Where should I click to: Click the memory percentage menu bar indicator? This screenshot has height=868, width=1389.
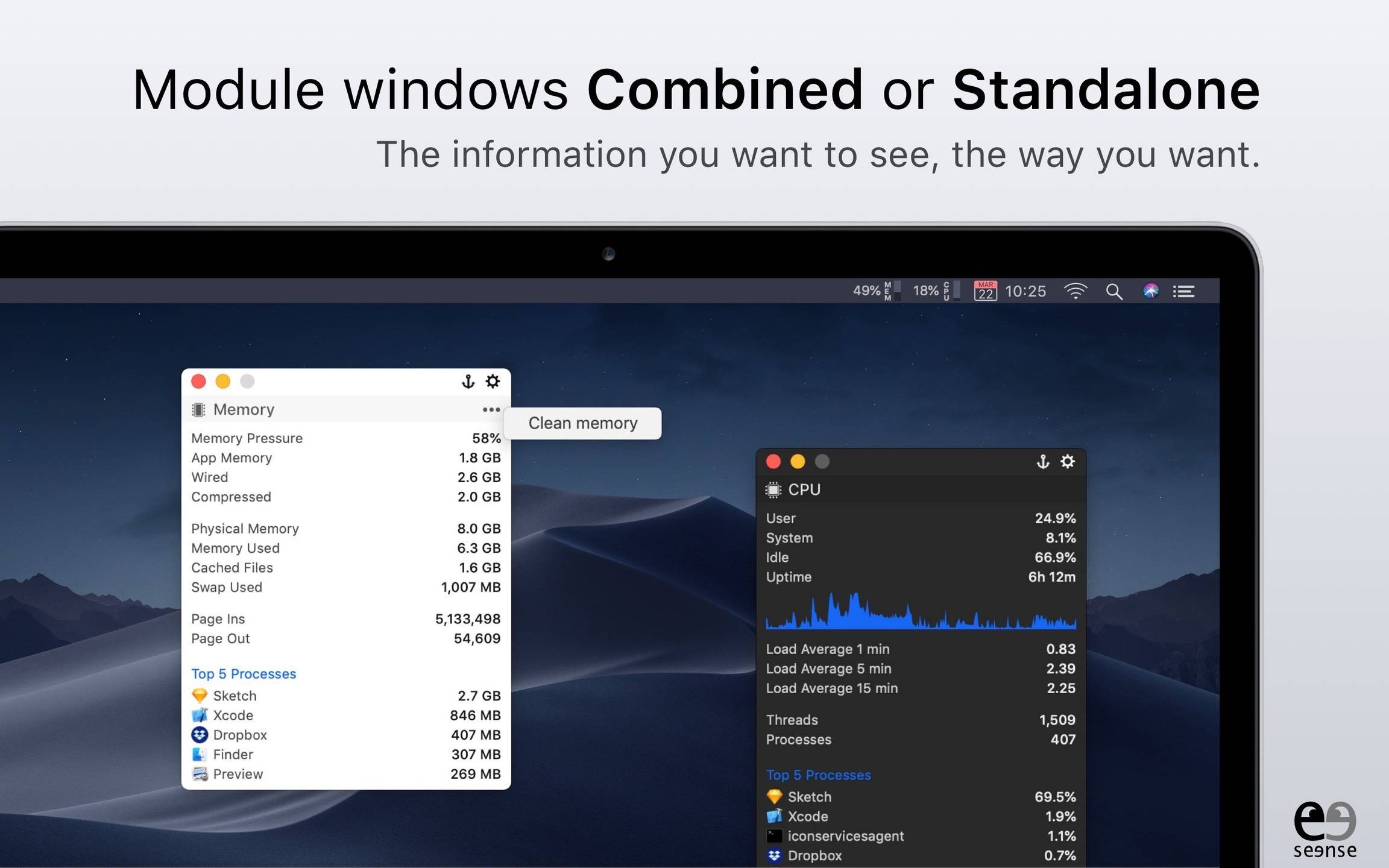(876, 291)
